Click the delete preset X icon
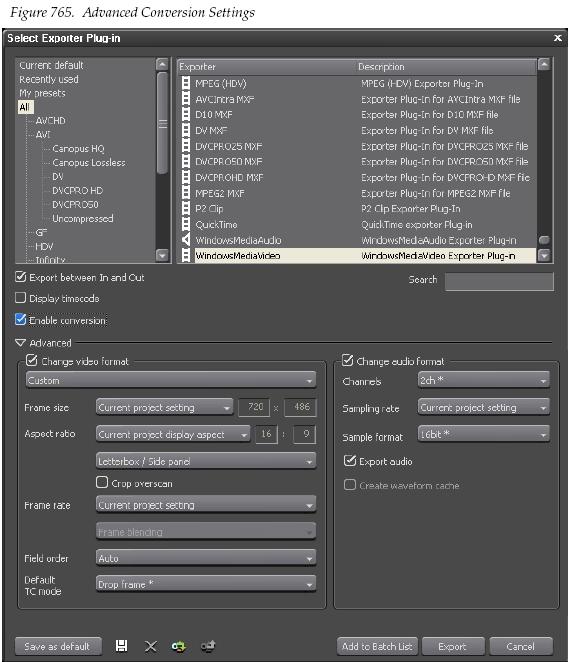The width and height of the screenshot is (570, 662). point(150,646)
